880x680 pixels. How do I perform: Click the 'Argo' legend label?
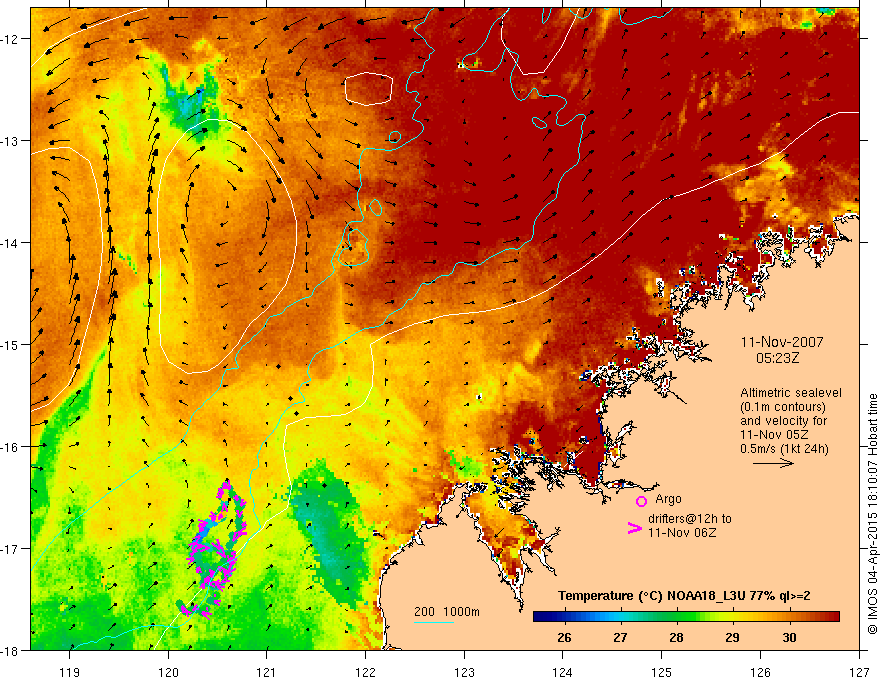(668, 499)
